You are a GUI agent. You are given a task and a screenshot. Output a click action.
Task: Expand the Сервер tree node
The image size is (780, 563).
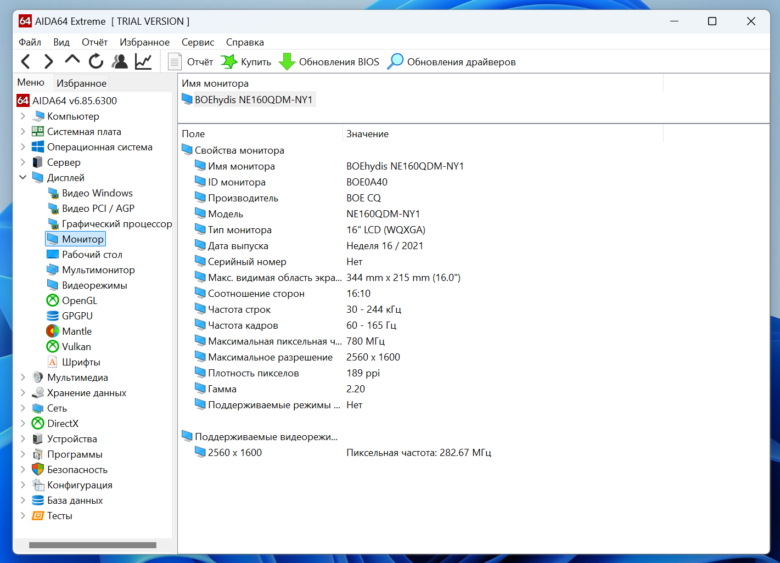(23, 163)
